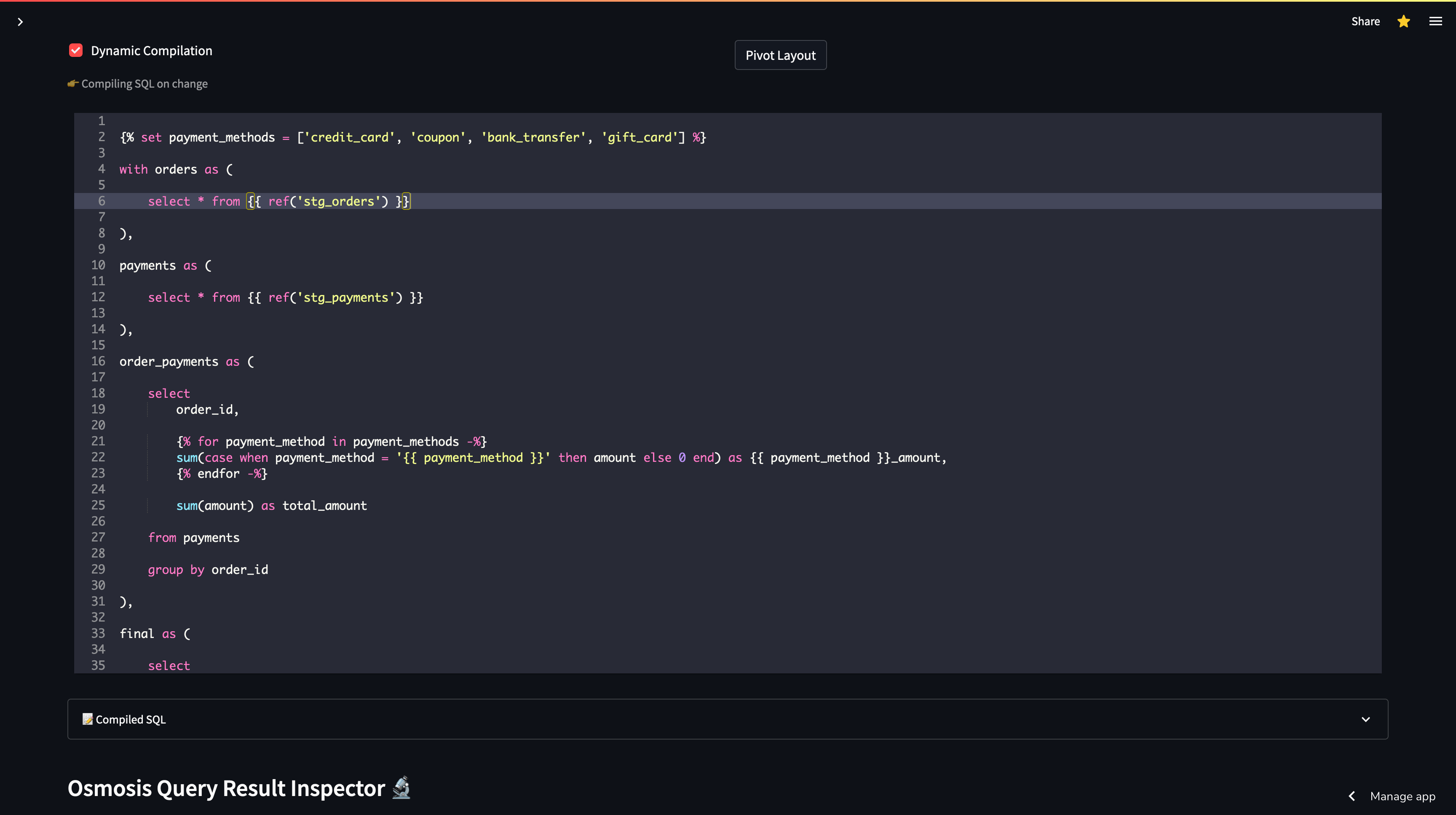Open the hamburger main menu

click(1436, 21)
